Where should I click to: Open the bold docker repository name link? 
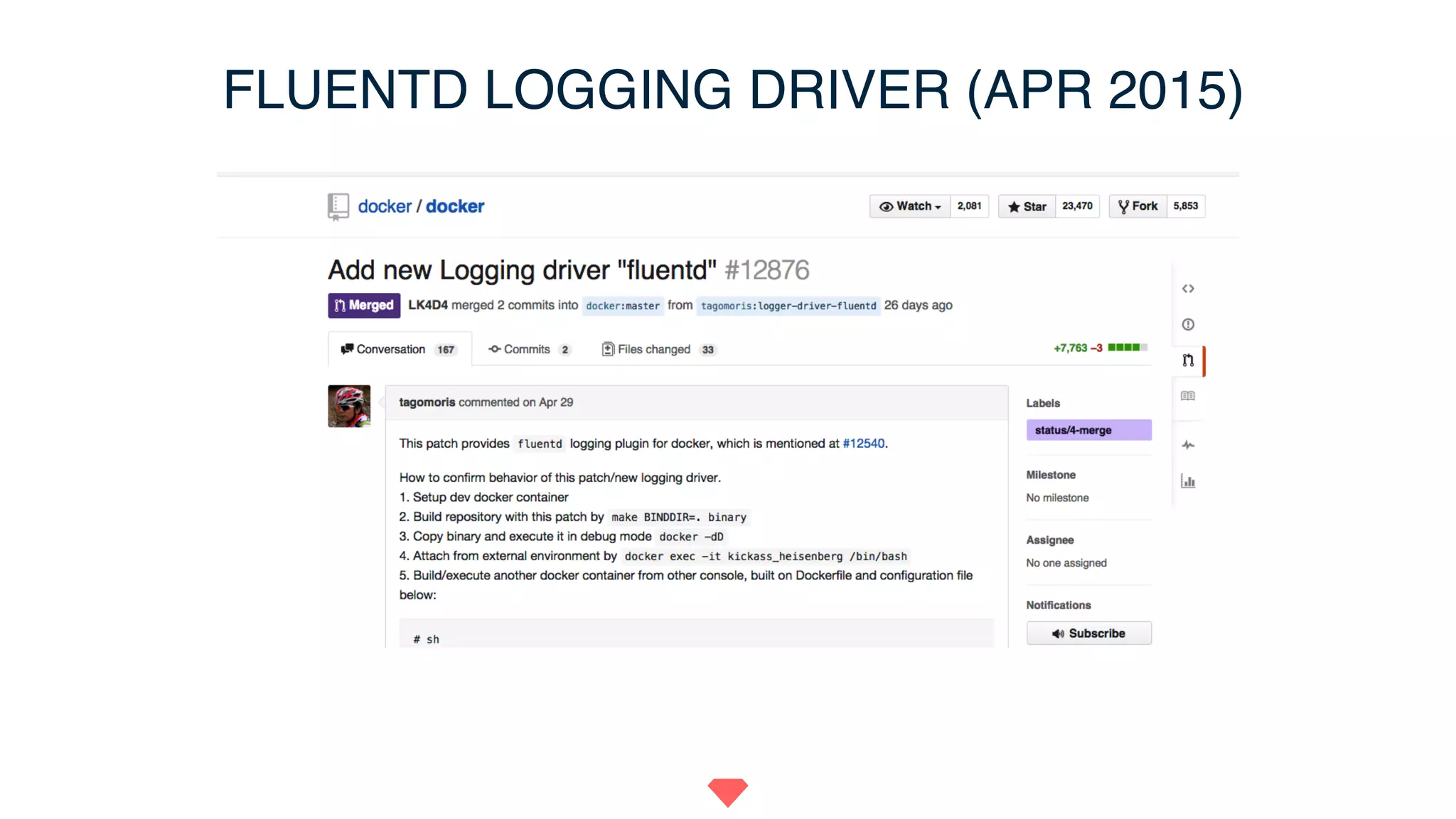455,206
